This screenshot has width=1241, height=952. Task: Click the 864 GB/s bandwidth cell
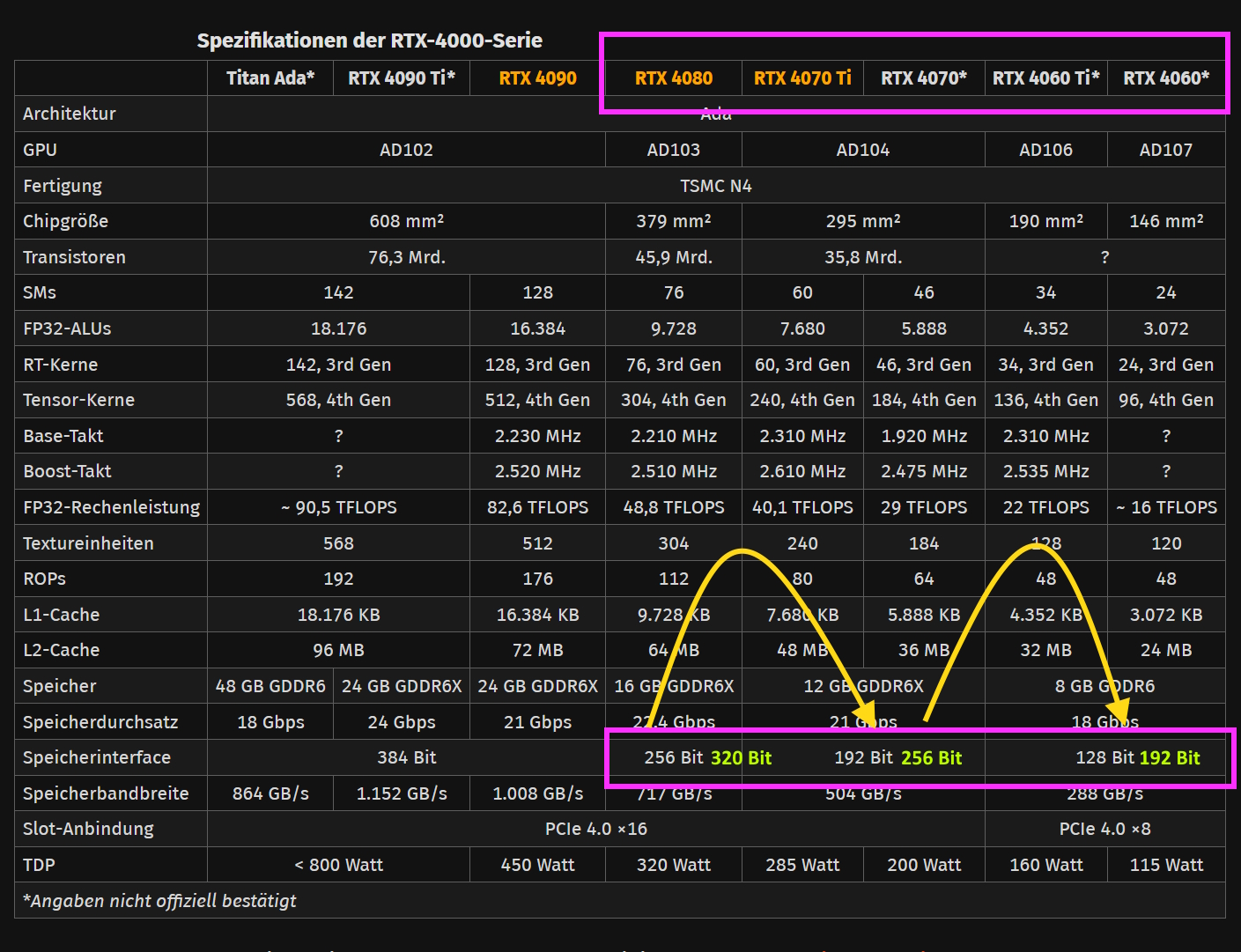(270, 793)
